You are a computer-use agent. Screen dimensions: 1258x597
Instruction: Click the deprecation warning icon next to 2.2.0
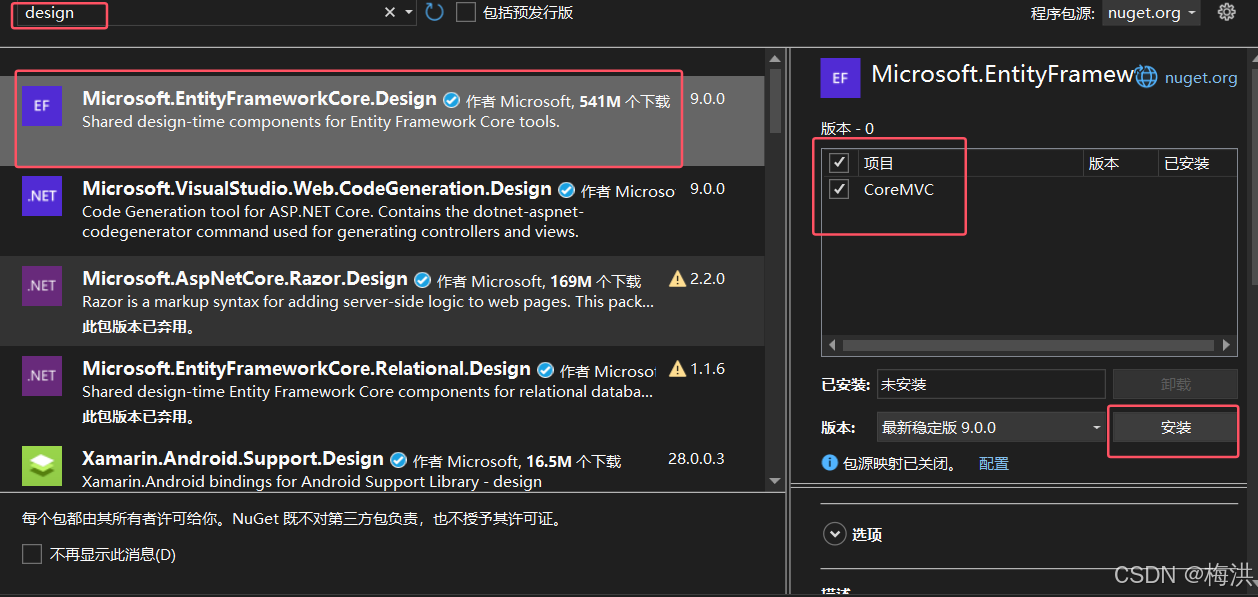[677, 279]
